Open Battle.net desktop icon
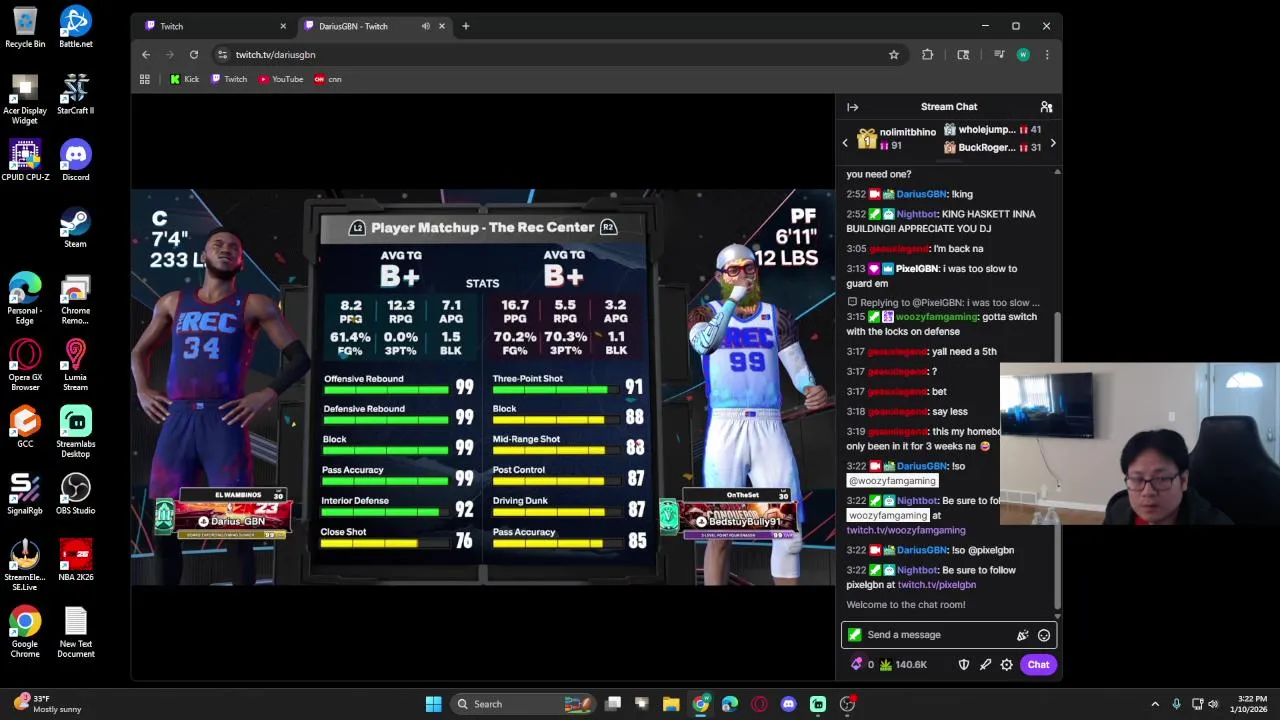Viewport: 1280px width, 720px height. (76, 28)
